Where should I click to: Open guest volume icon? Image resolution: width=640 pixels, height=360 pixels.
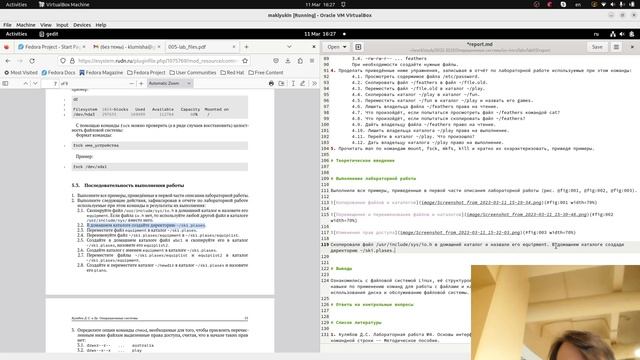click(622, 34)
